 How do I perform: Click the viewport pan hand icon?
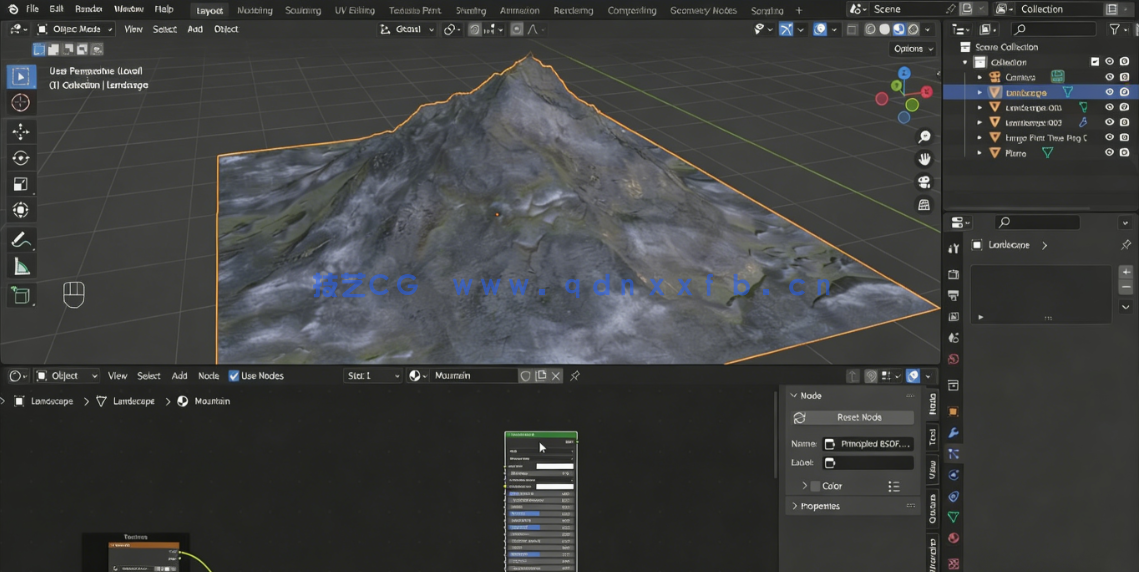point(924,158)
